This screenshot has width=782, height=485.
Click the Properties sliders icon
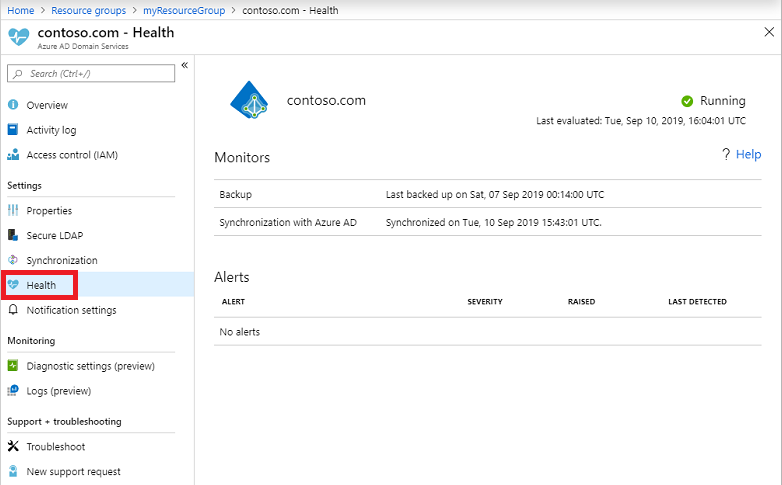click(13, 211)
